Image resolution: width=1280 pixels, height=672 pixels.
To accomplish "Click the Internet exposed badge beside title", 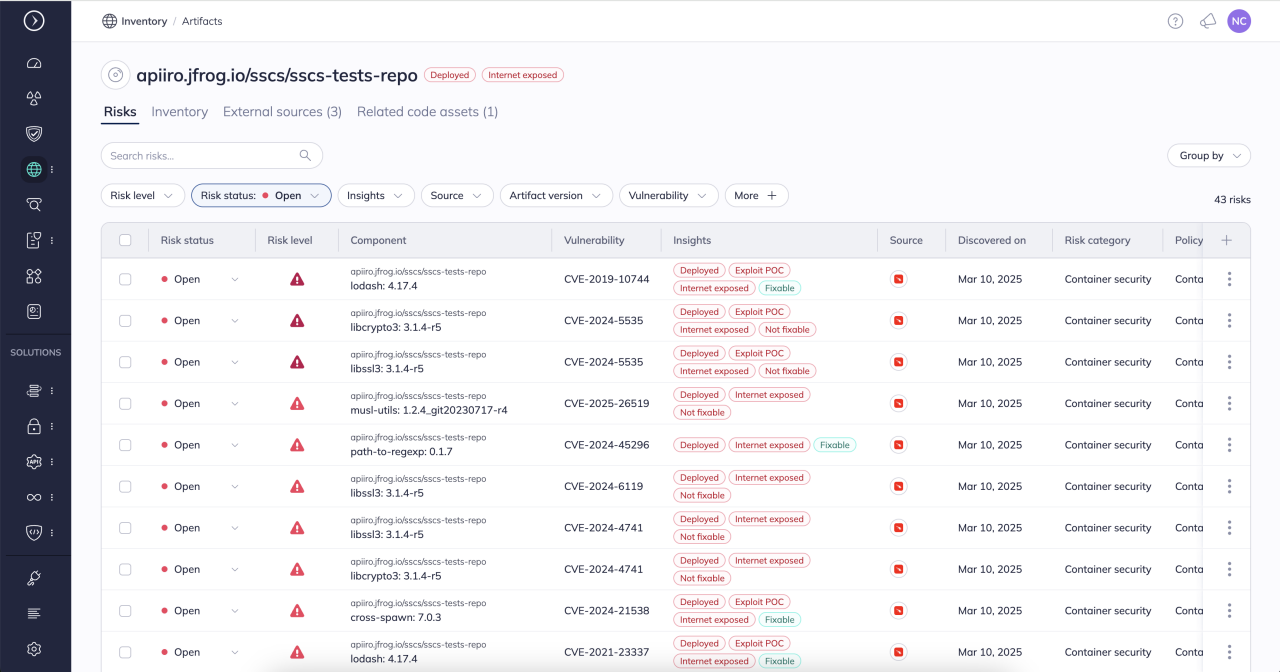I will pos(523,75).
